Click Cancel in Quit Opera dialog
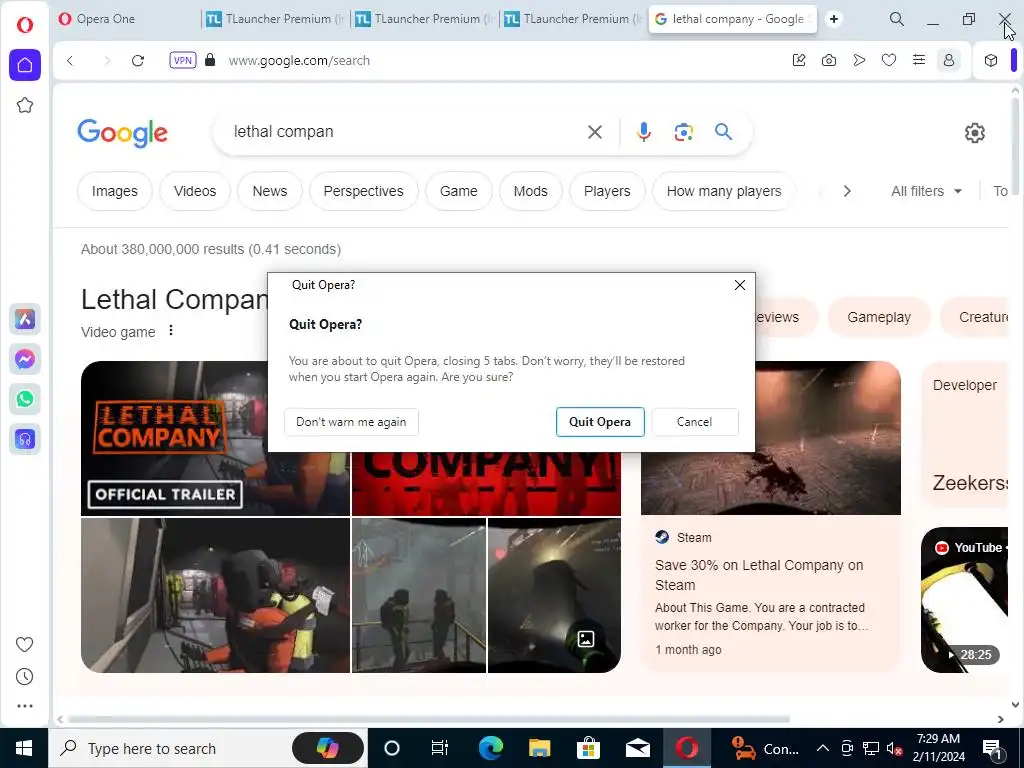Viewport: 1024px width, 768px height. 695,422
